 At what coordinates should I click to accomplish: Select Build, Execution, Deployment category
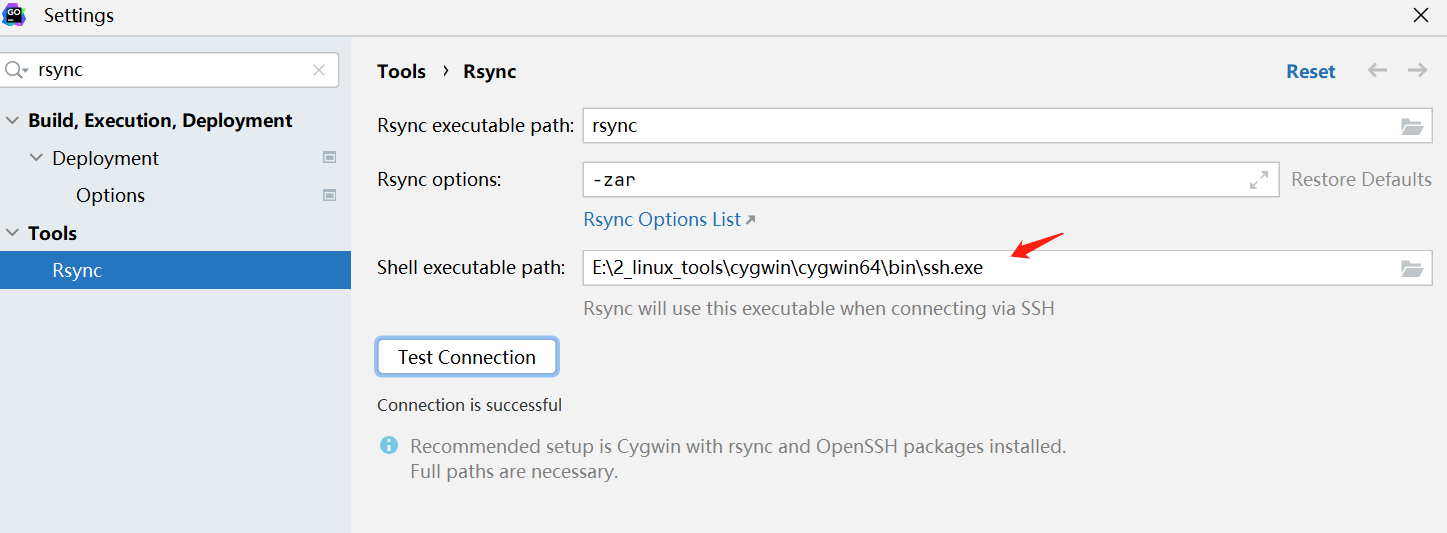160,121
